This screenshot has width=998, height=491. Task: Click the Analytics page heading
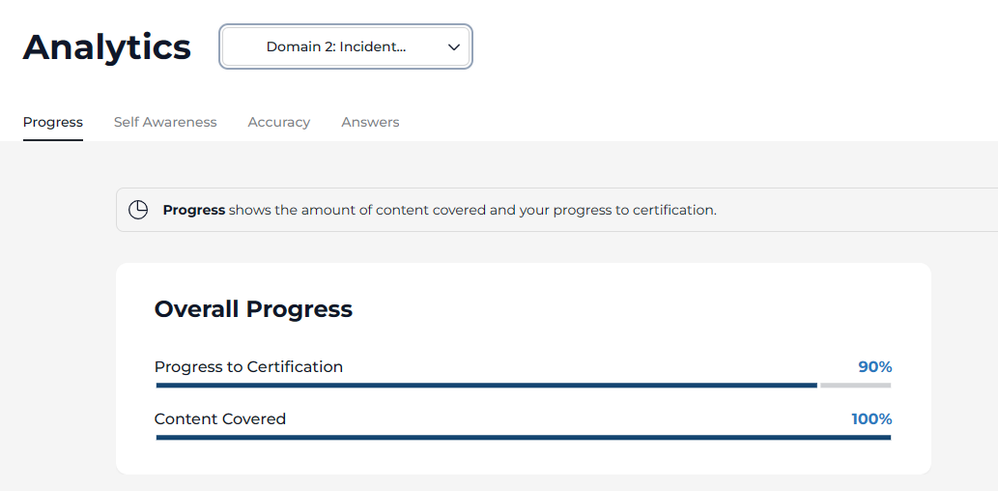[107, 47]
